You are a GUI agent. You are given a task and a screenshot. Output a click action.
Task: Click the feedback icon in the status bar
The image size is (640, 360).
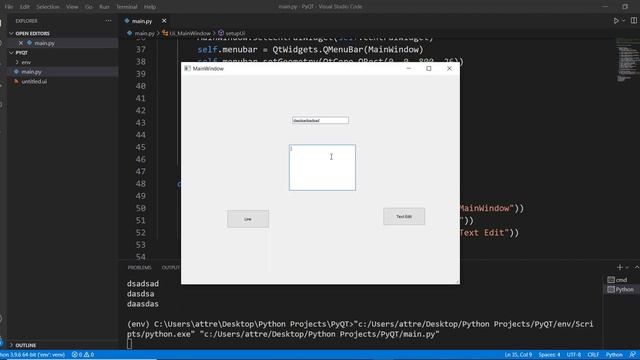point(633,355)
